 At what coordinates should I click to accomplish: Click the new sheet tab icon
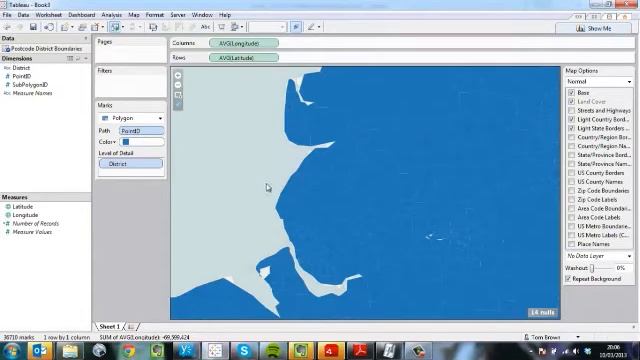point(131,327)
